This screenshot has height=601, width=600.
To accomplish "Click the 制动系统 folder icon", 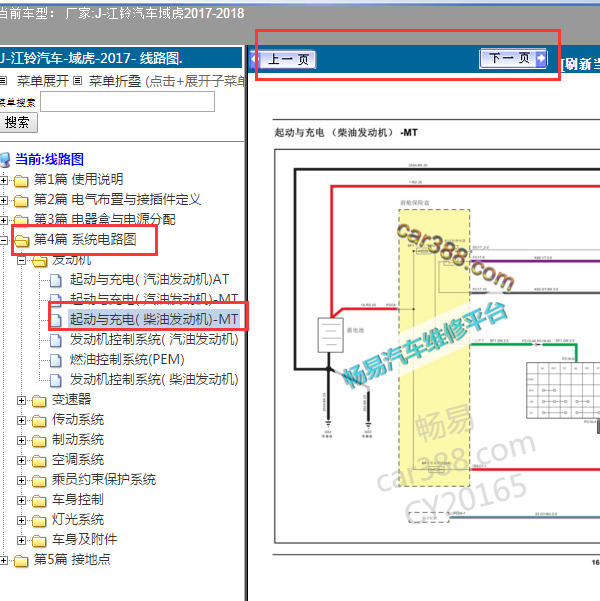I will (x=39, y=440).
